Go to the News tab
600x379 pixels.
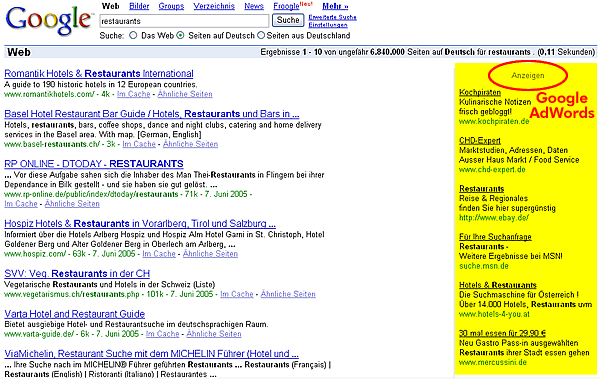(x=254, y=6)
